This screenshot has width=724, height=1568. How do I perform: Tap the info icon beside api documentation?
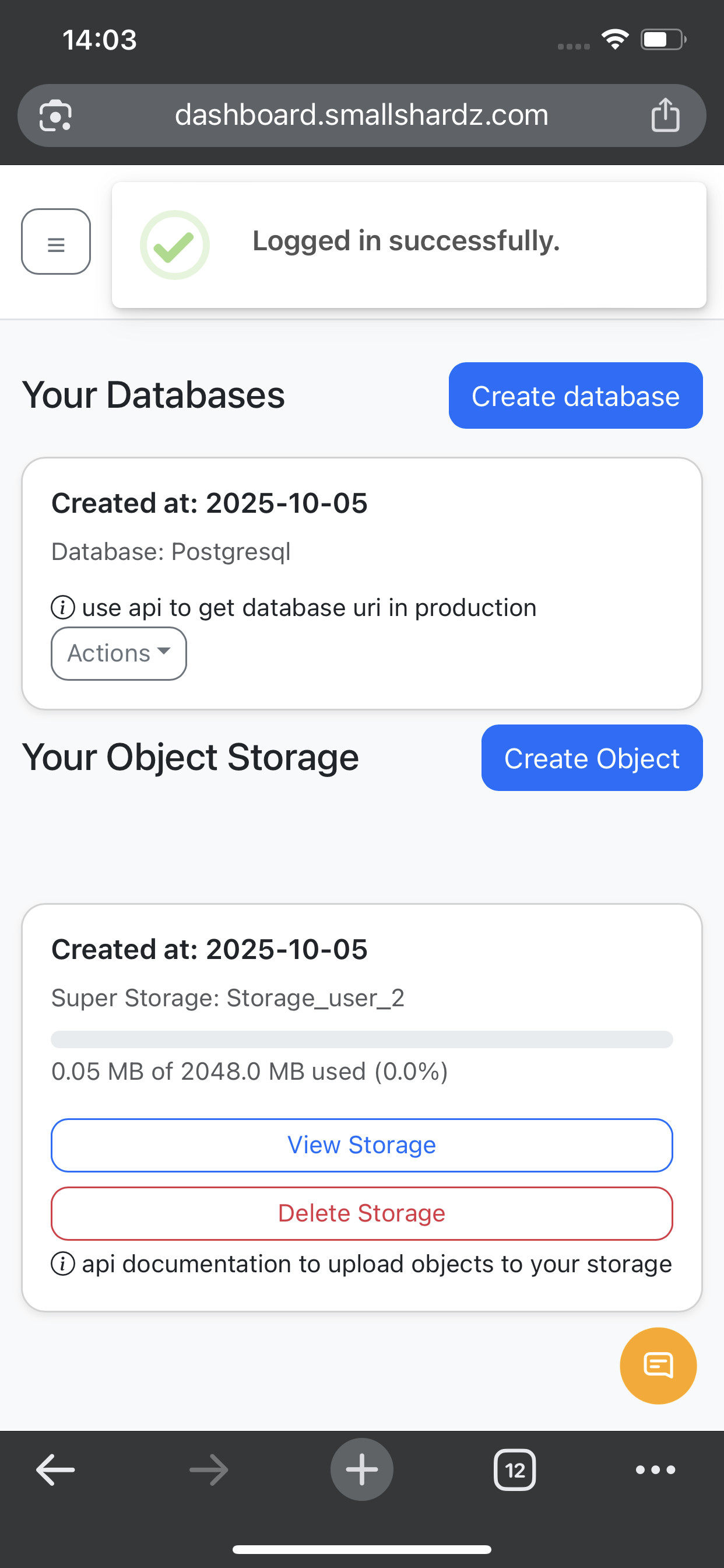coord(63,1263)
